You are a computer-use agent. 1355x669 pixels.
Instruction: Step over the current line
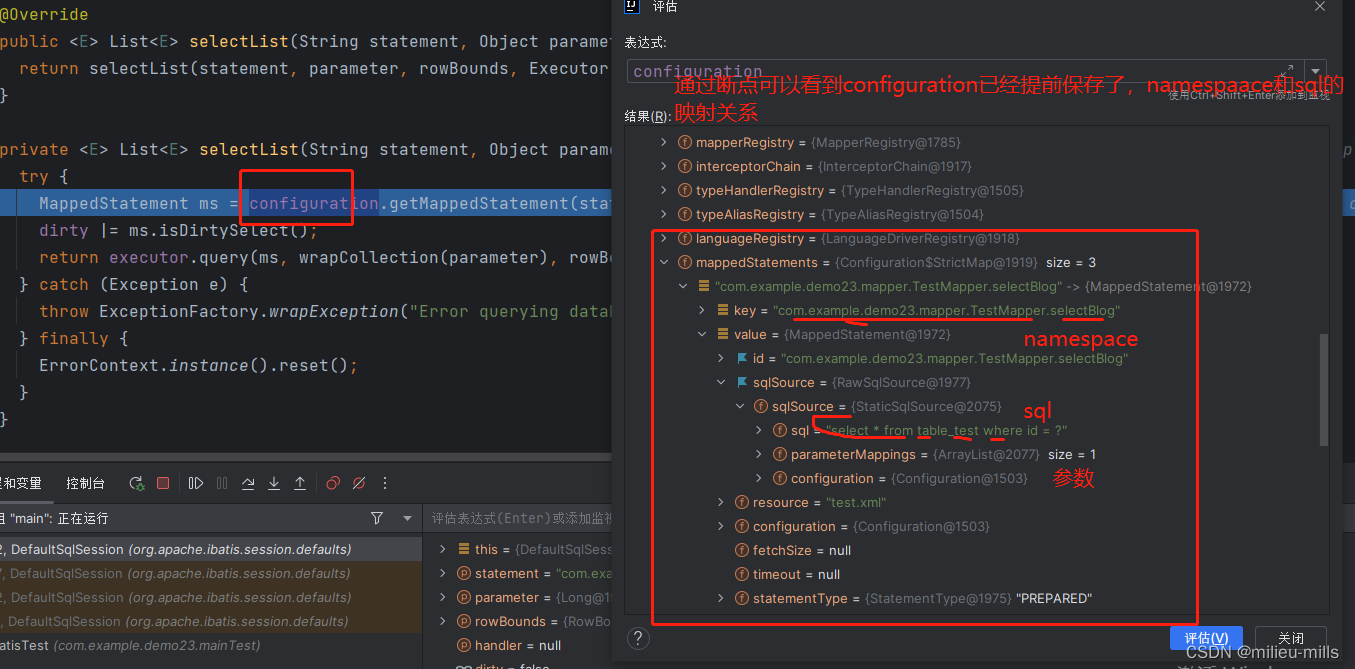[248, 483]
